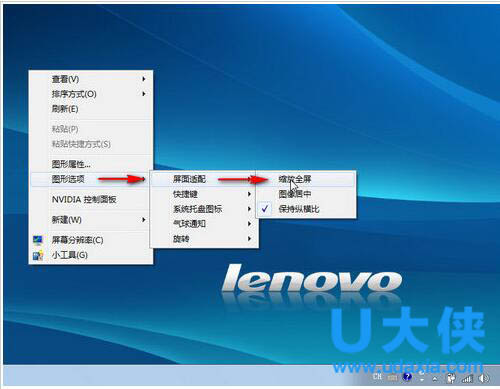Click the keyboard icon in the language bar
The height and width of the screenshot is (389, 500).
tap(392, 377)
